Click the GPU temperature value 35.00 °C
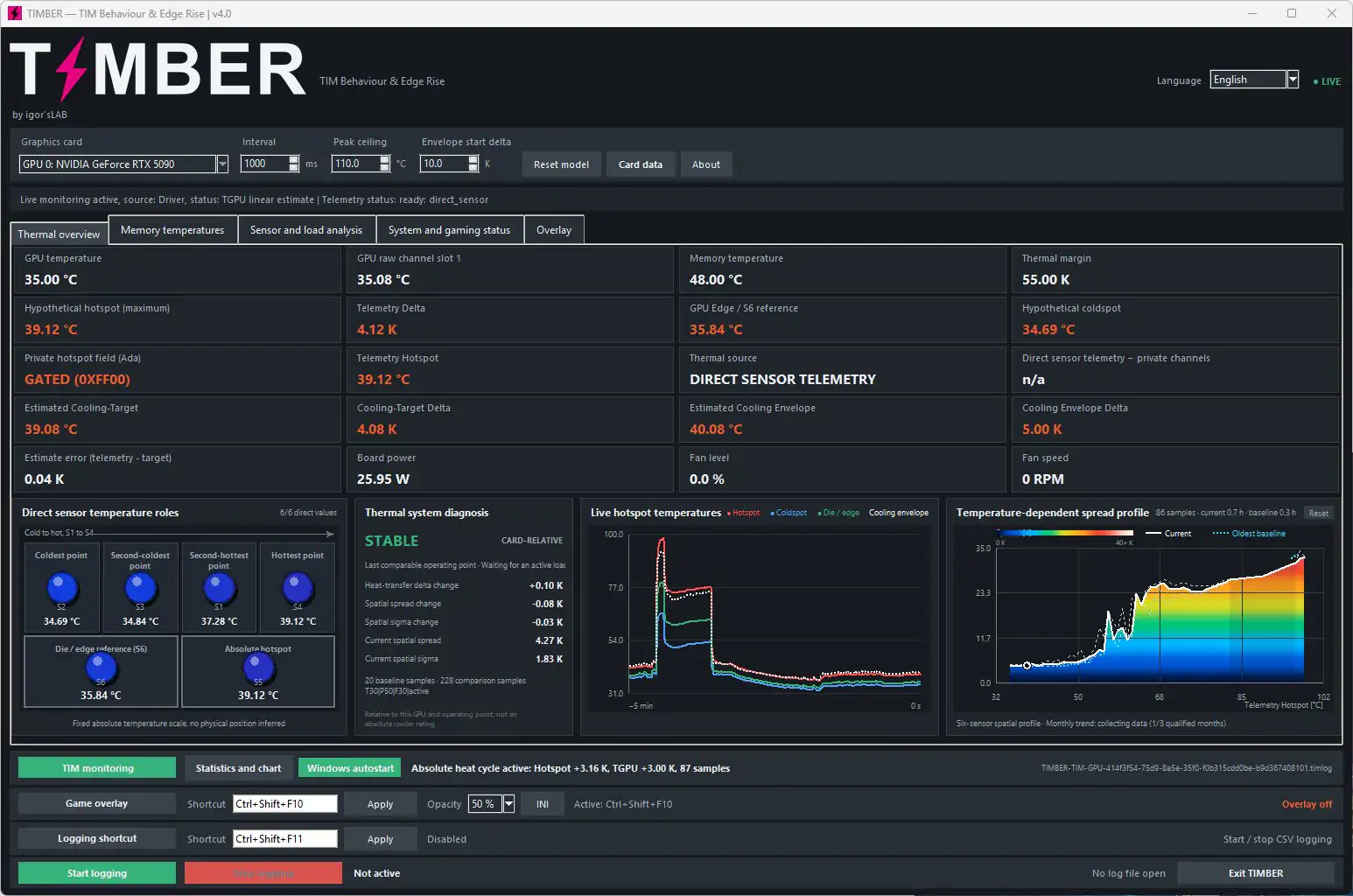 51,280
